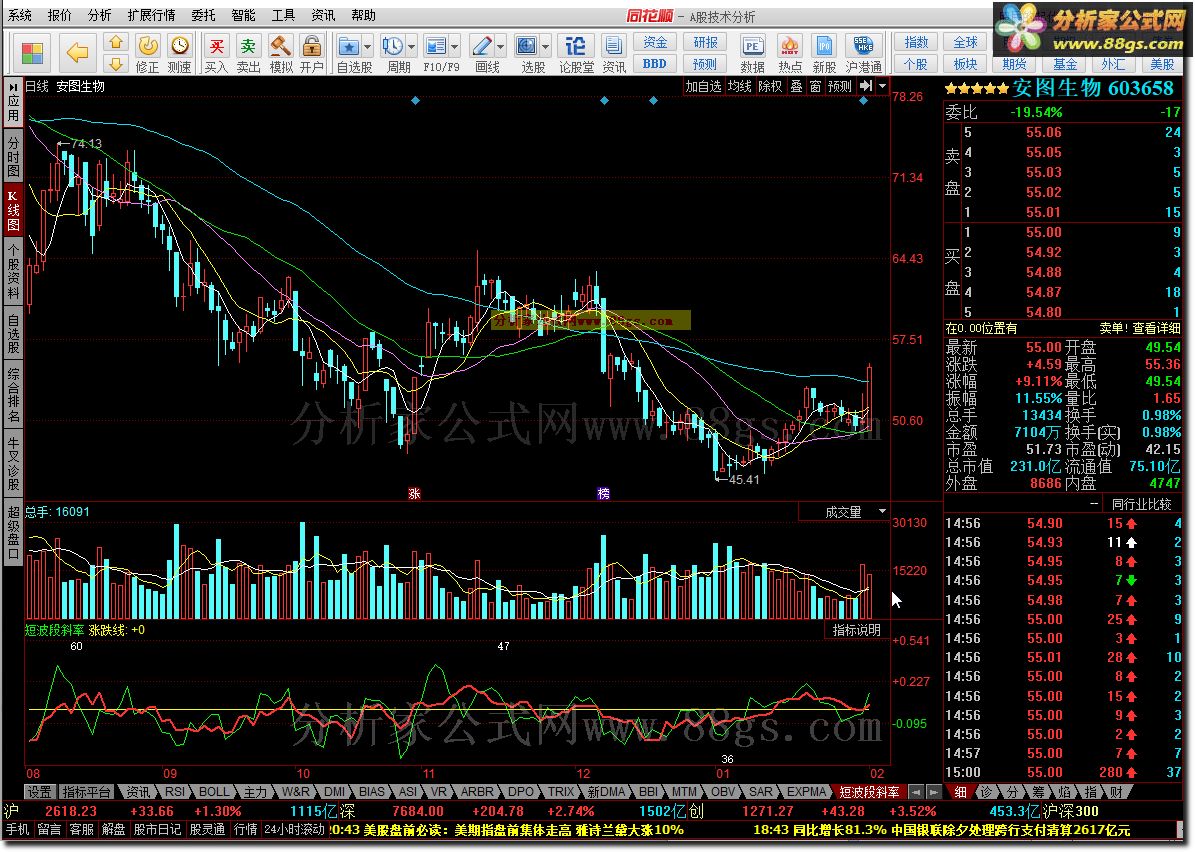Open the 分析 menu

(99, 15)
